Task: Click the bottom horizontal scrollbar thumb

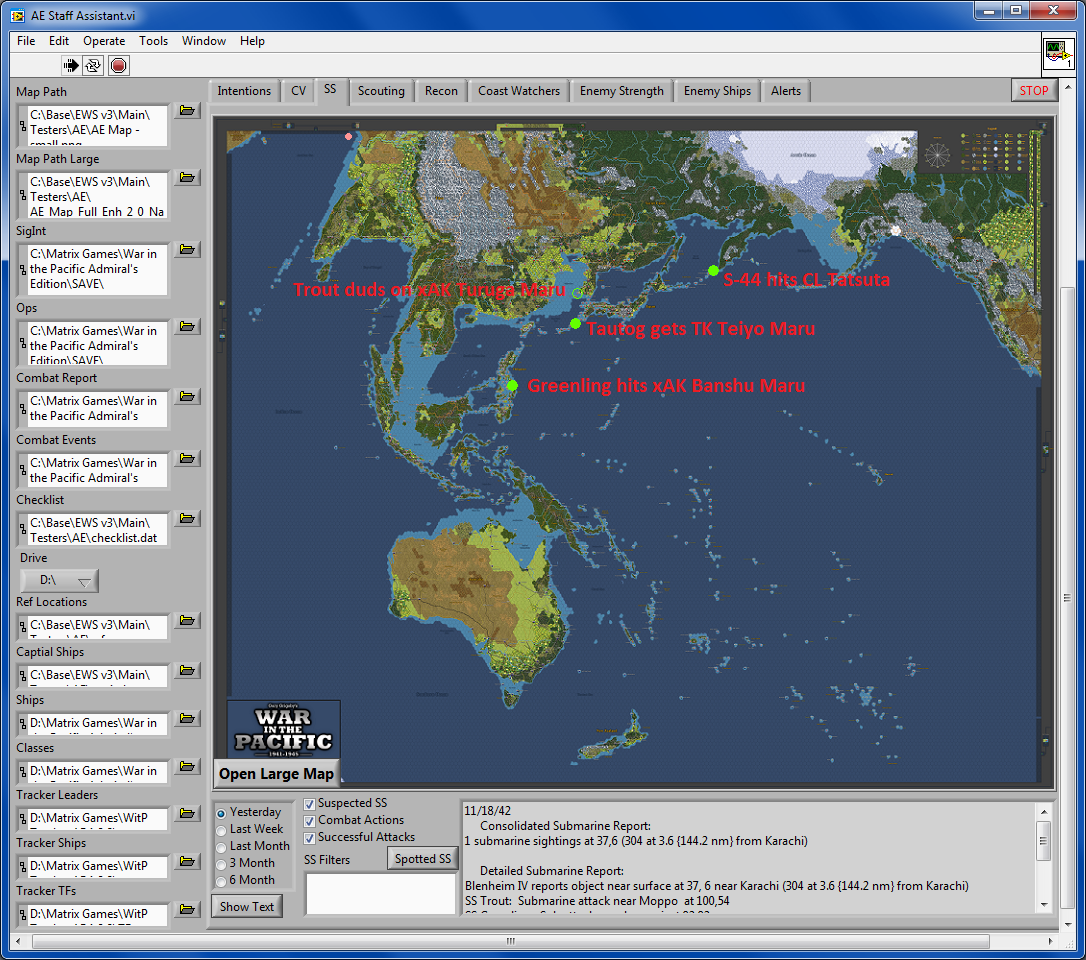Action: point(510,941)
